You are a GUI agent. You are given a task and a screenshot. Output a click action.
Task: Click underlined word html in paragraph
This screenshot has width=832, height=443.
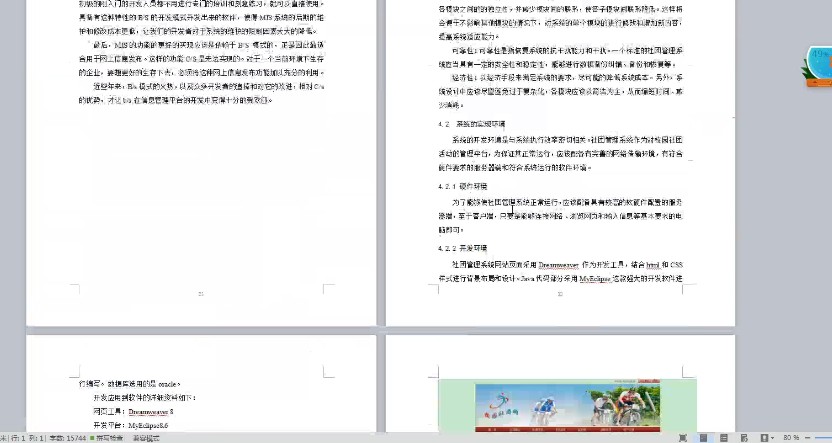[653, 265]
